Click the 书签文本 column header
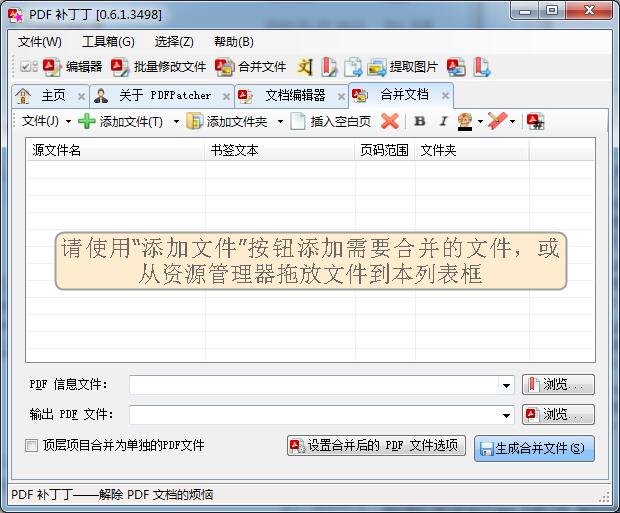 [280, 150]
